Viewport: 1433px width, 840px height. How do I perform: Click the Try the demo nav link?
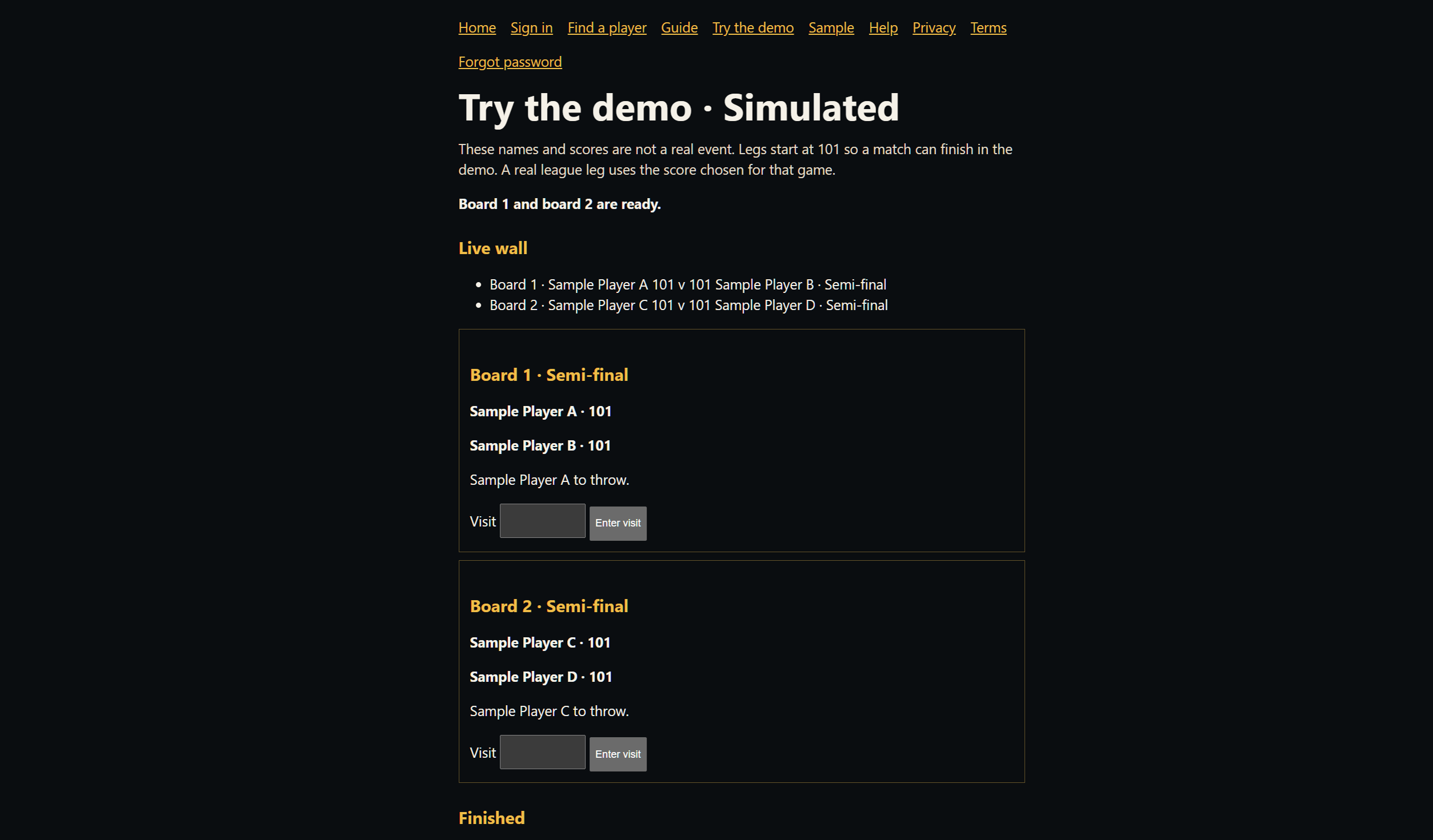[x=753, y=27]
